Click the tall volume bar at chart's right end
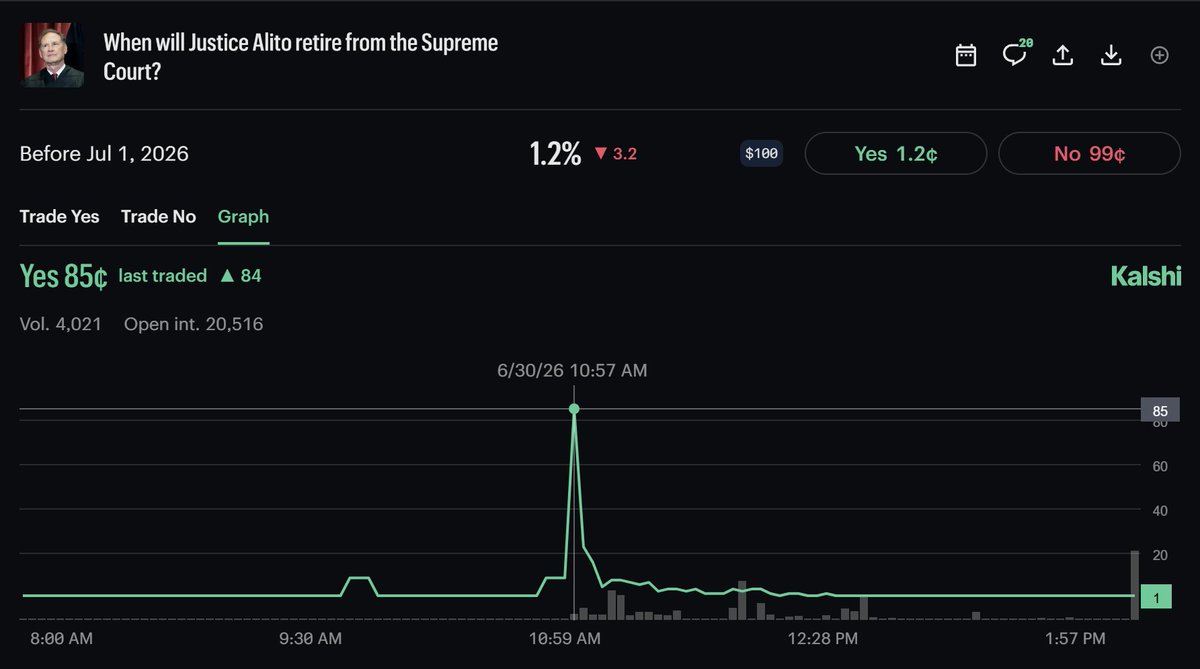The width and height of the screenshot is (1200, 669). click(x=1135, y=585)
